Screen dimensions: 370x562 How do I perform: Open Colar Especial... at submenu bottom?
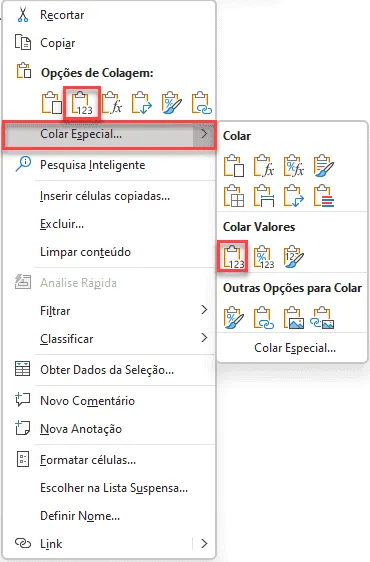[x=295, y=348]
